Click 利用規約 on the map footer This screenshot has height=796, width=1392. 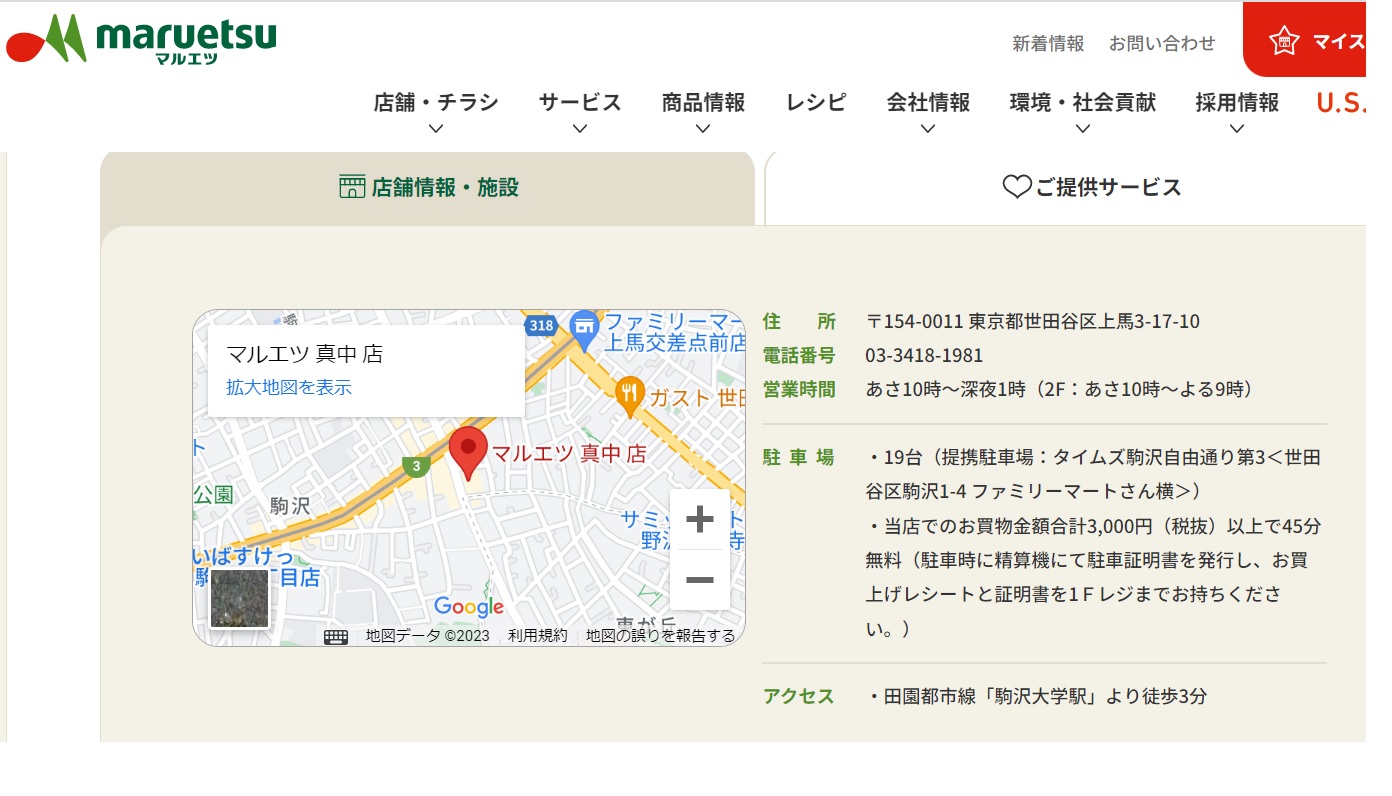coord(537,636)
